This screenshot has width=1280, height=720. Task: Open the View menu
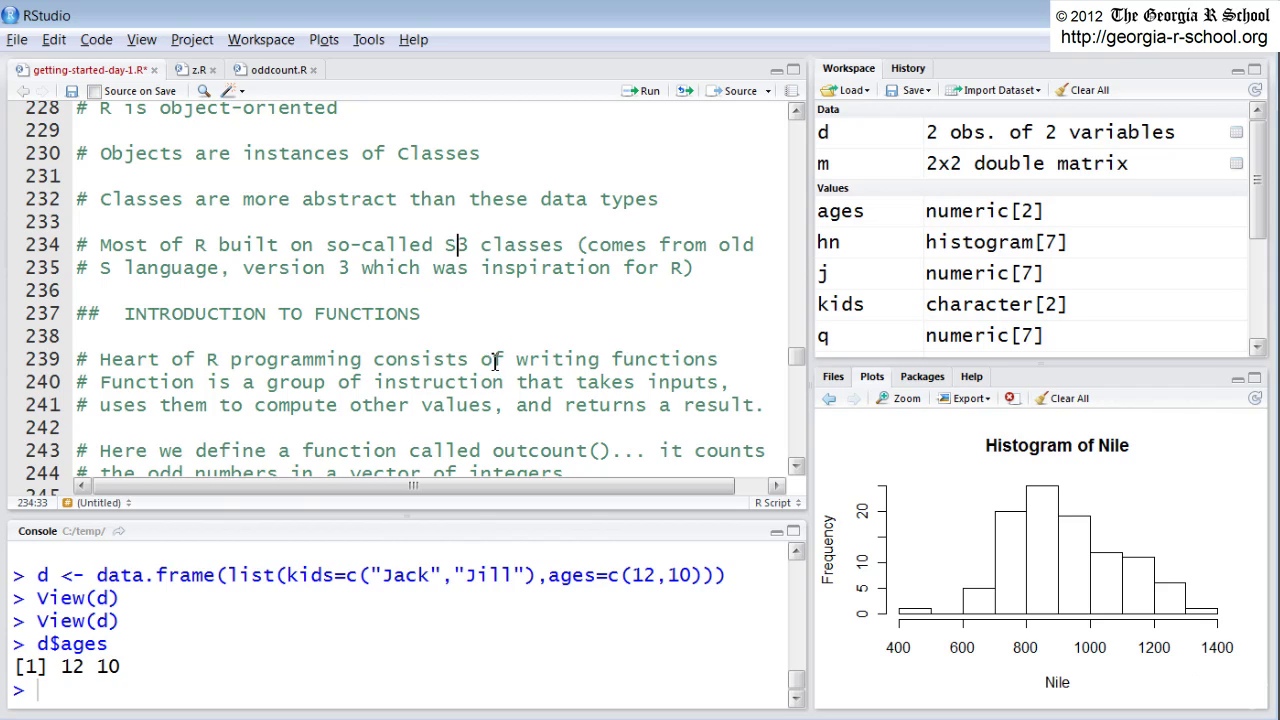coord(141,40)
